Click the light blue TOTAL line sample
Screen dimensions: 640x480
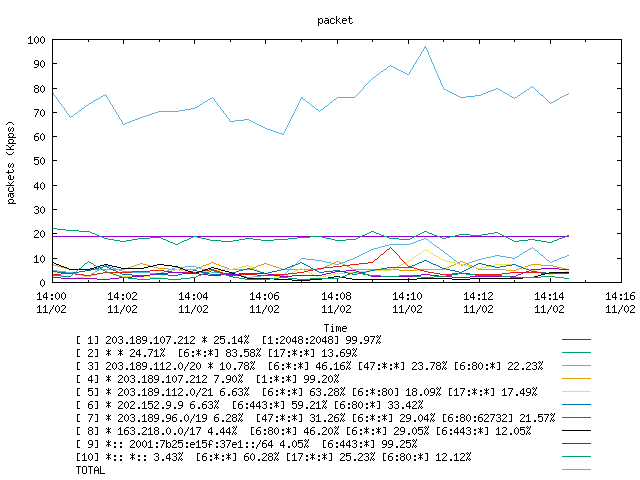pos(576,470)
